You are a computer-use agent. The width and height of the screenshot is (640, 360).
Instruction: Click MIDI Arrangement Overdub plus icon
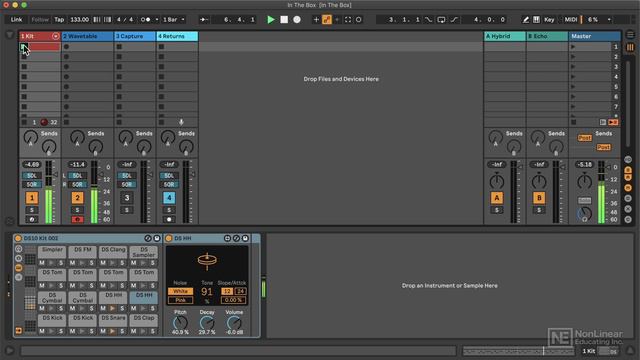tap(316, 20)
